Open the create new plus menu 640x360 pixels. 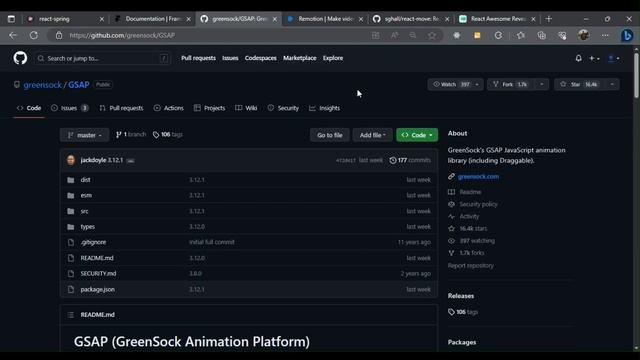(594, 58)
